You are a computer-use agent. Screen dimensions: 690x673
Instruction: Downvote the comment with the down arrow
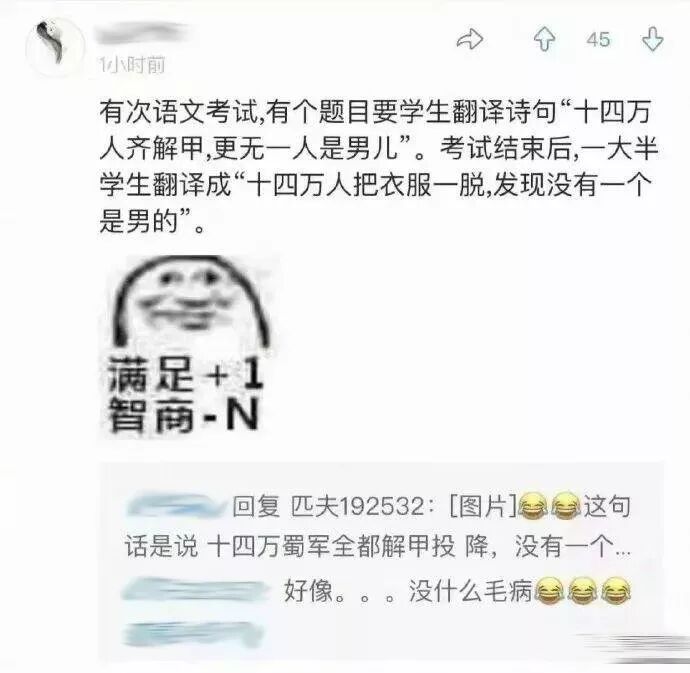(x=653, y=39)
